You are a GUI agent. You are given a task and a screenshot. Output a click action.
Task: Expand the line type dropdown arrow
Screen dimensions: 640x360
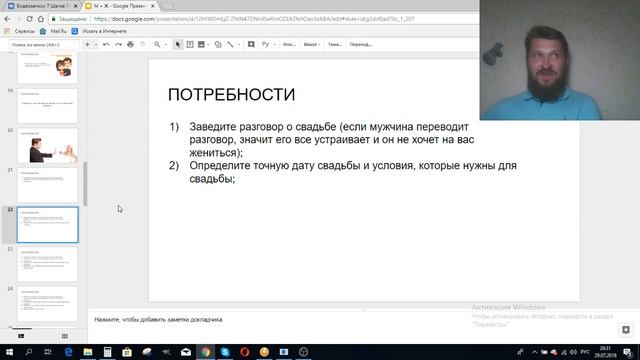pyautogui.click(x=239, y=44)
